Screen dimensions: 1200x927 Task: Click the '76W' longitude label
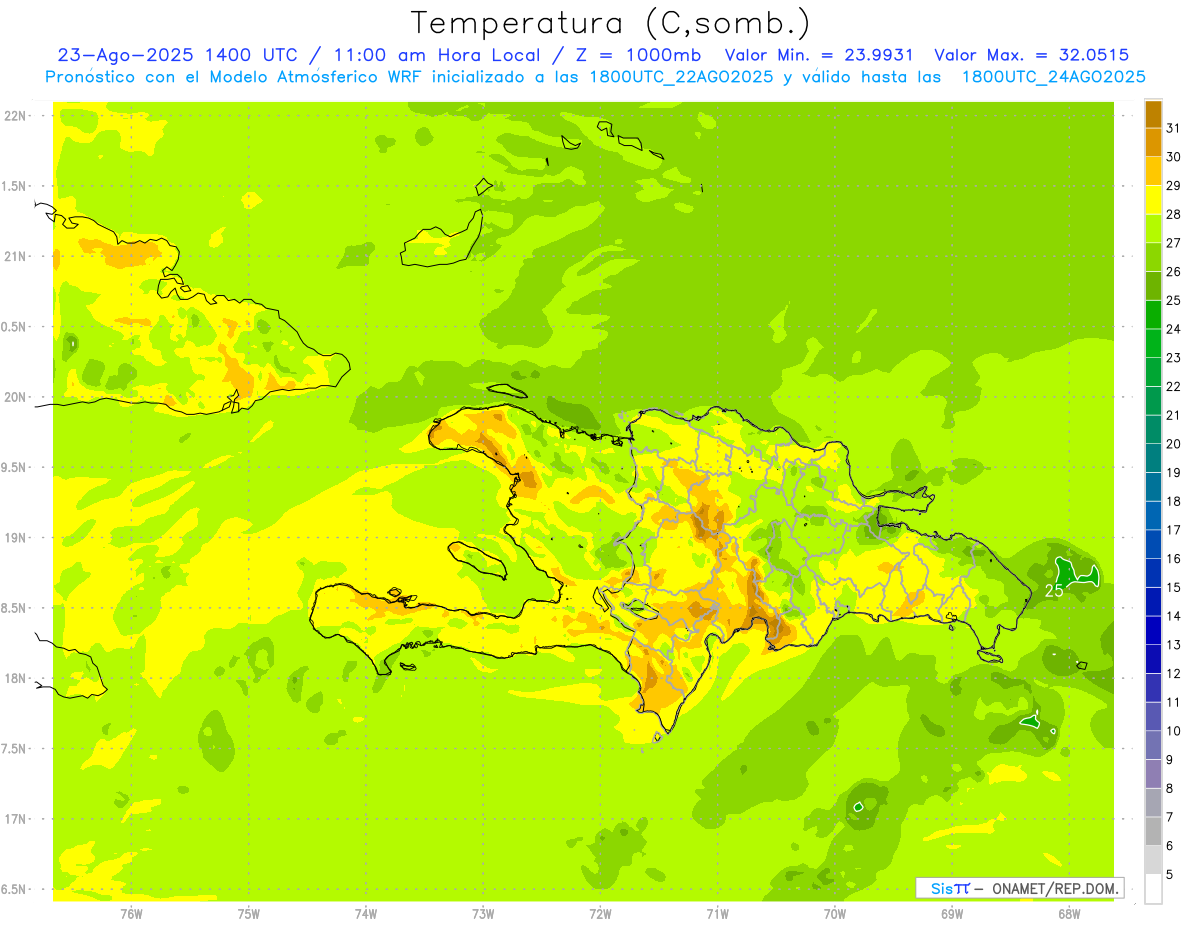131,913
